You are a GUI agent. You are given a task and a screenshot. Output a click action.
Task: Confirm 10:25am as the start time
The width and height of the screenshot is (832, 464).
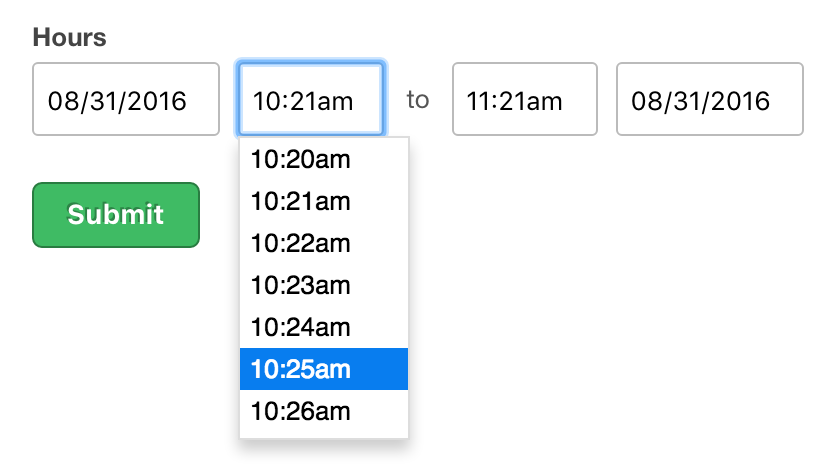click(323, 369)
